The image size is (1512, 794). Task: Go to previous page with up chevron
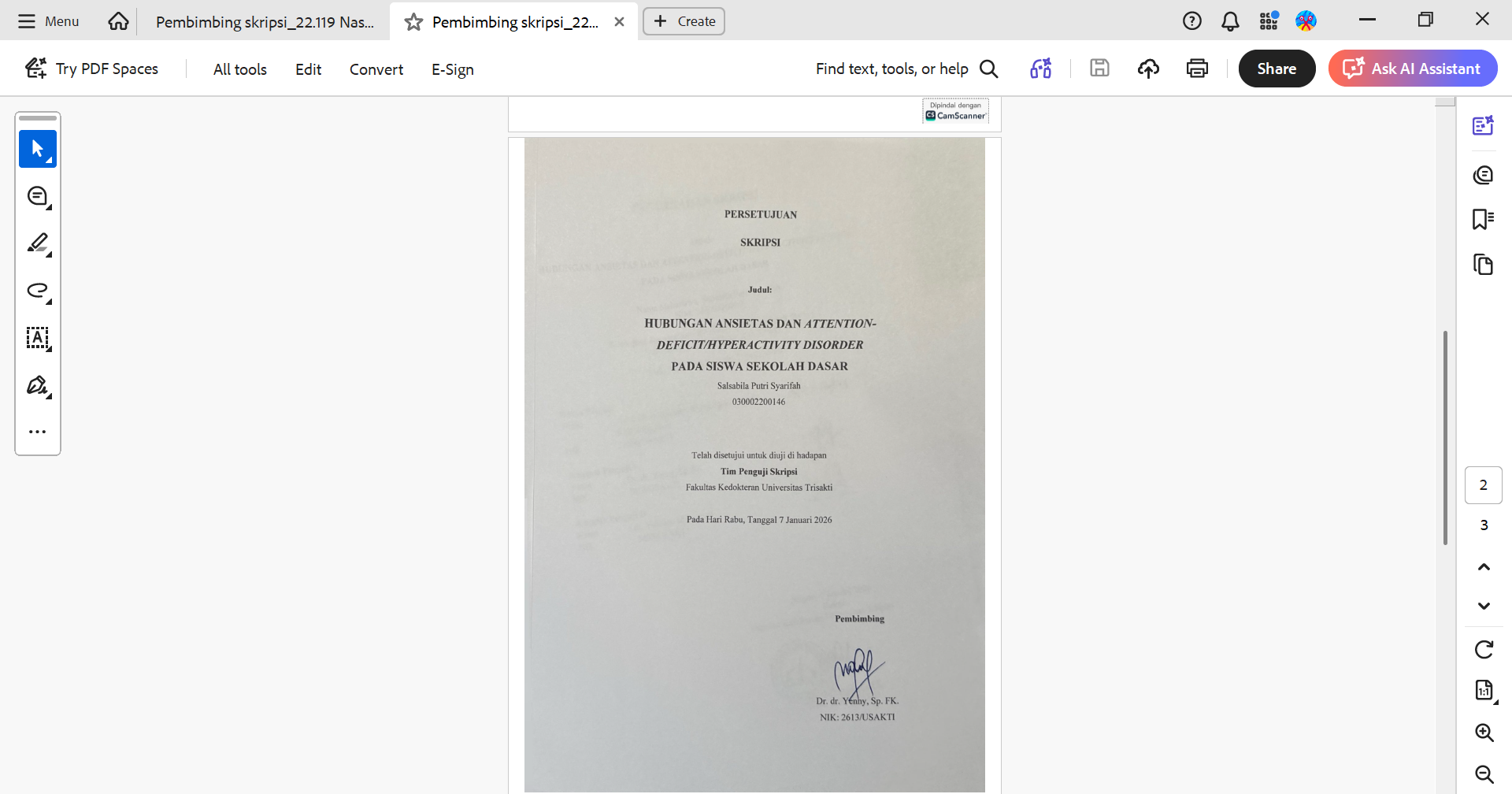[1484, 567]
